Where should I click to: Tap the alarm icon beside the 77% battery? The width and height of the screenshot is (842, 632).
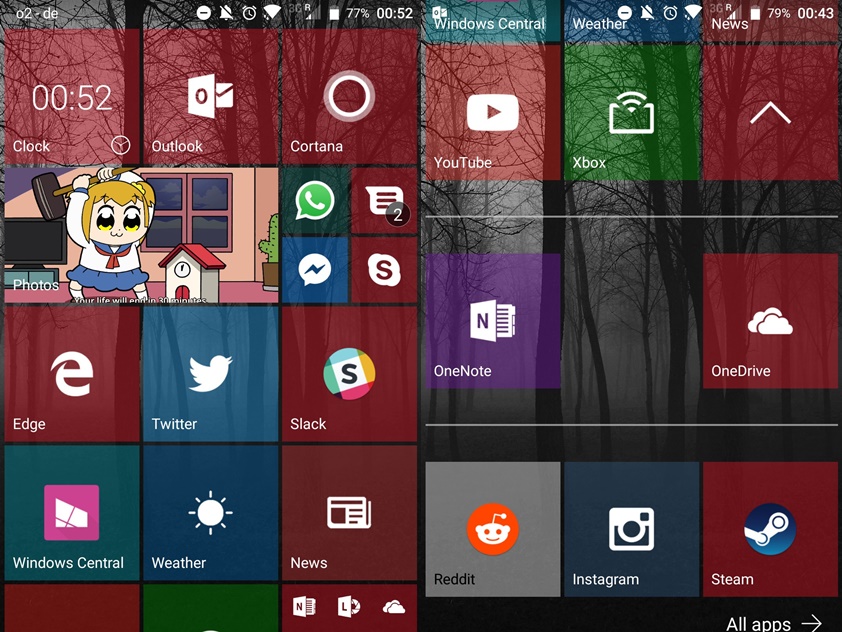249,13
